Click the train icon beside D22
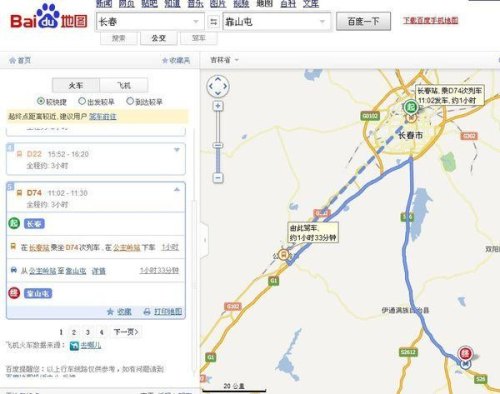The height and width of the screenshot is (394, 500). coord(19,154)
